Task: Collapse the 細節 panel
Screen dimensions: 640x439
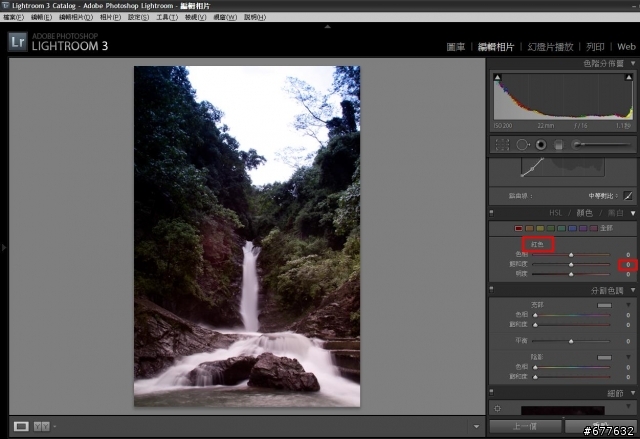Action: pyautogui.click(x=633, y=393)
